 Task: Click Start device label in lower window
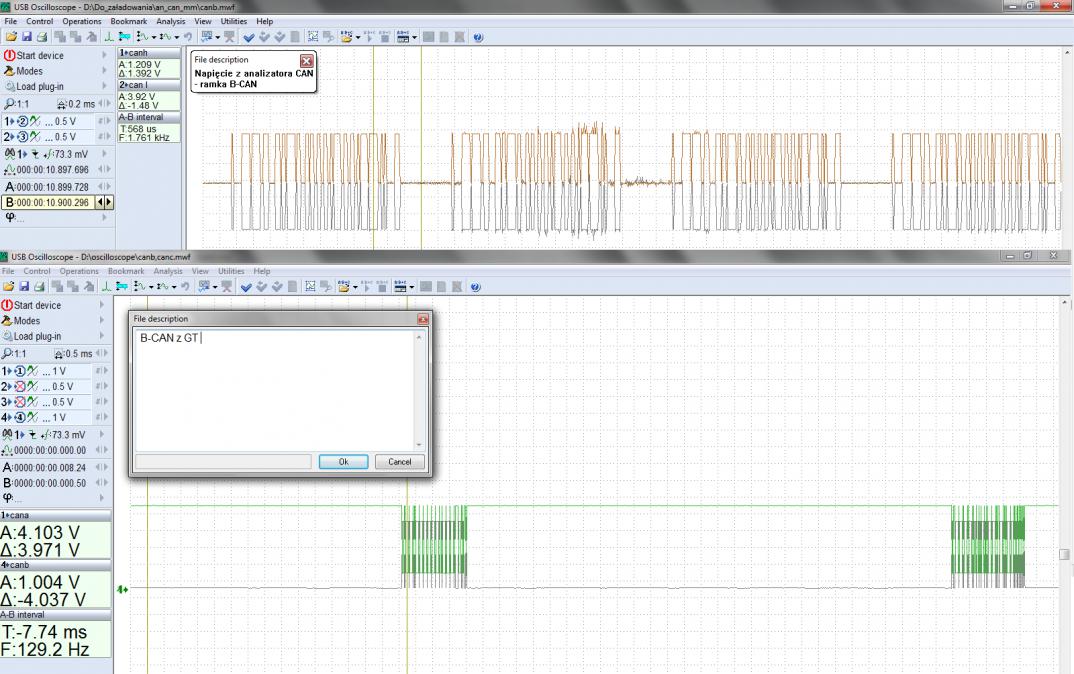(38, 305)
